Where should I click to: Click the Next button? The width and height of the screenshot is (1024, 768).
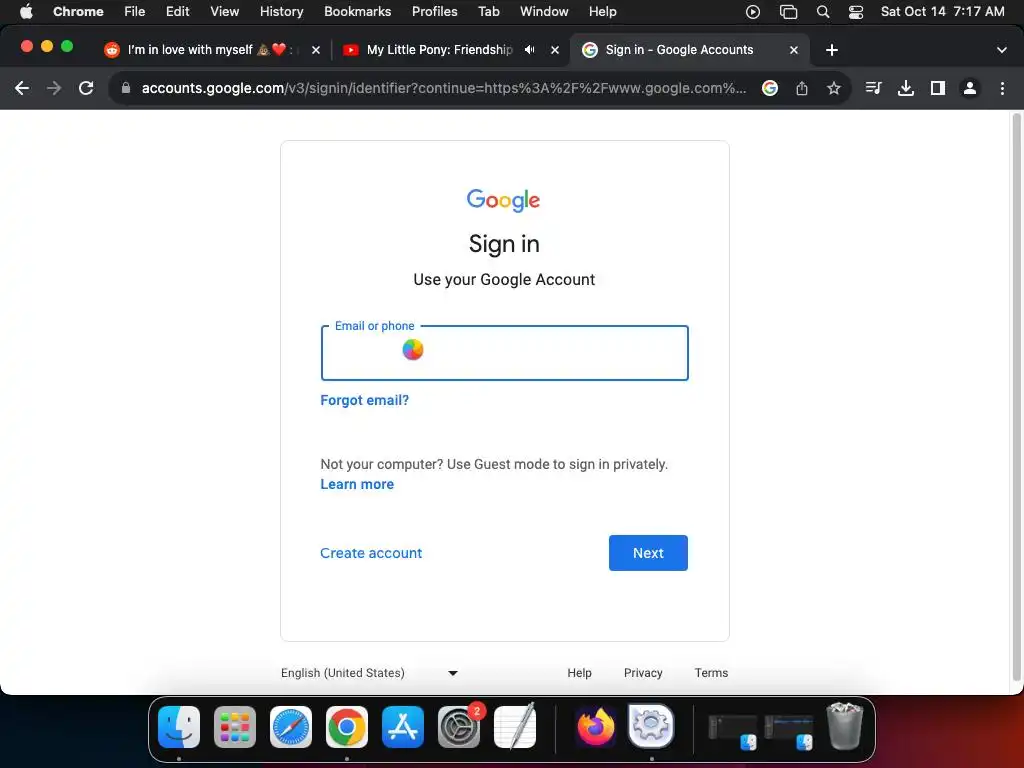pos(648,552)
